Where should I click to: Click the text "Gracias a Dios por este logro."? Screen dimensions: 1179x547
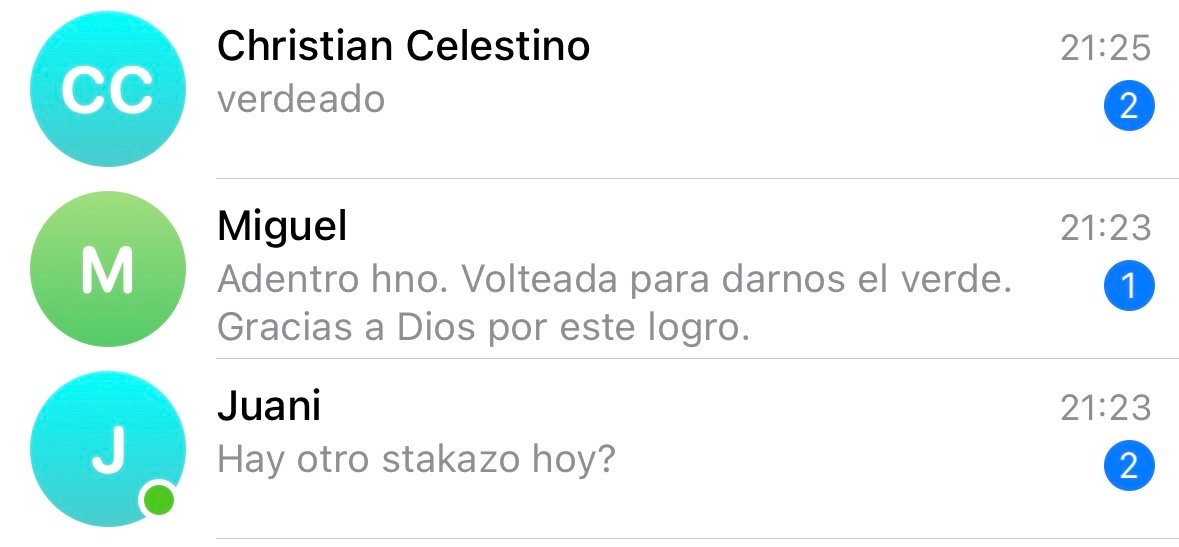point(484,326)
